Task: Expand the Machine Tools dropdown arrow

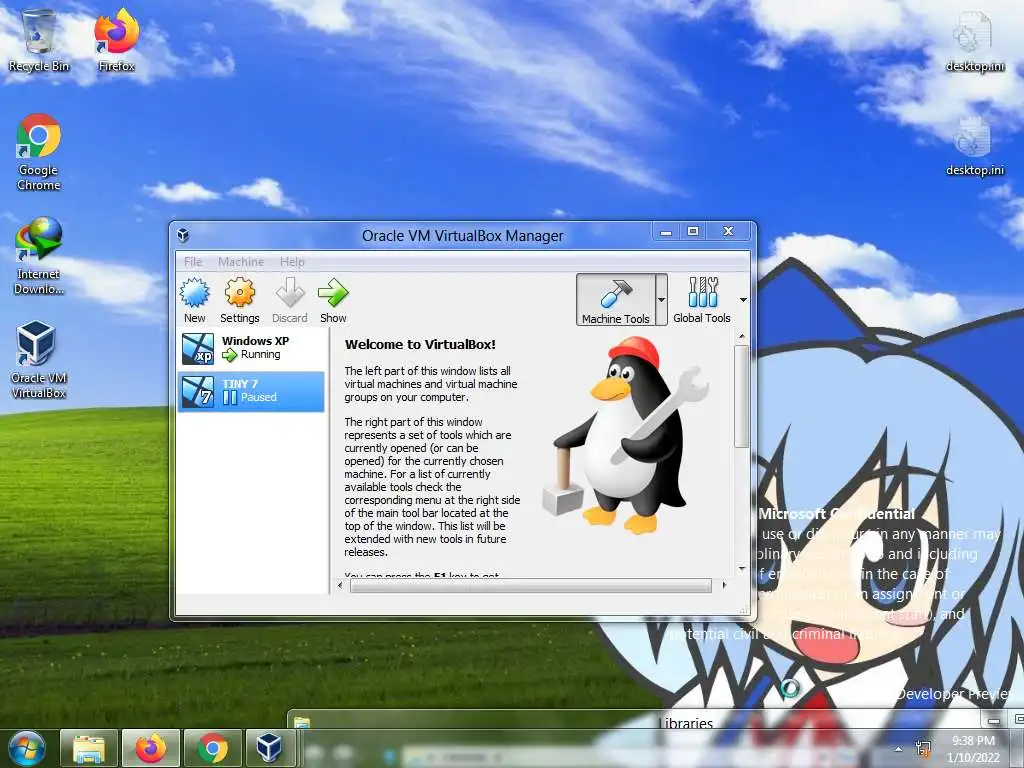Action: 661,299
